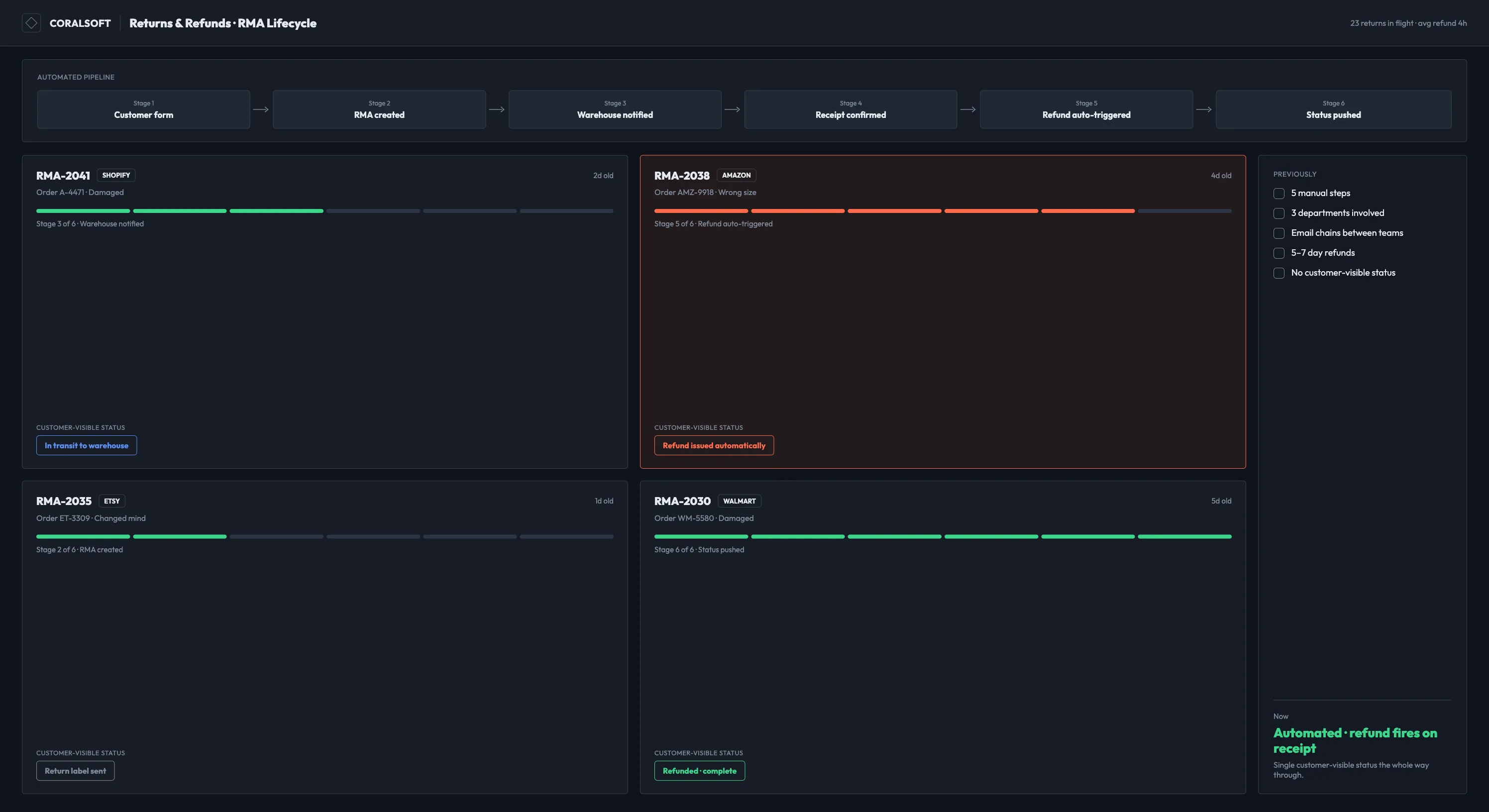Click arrow between Receipt confirmed and Refund auto-triggered

[968, 109]
